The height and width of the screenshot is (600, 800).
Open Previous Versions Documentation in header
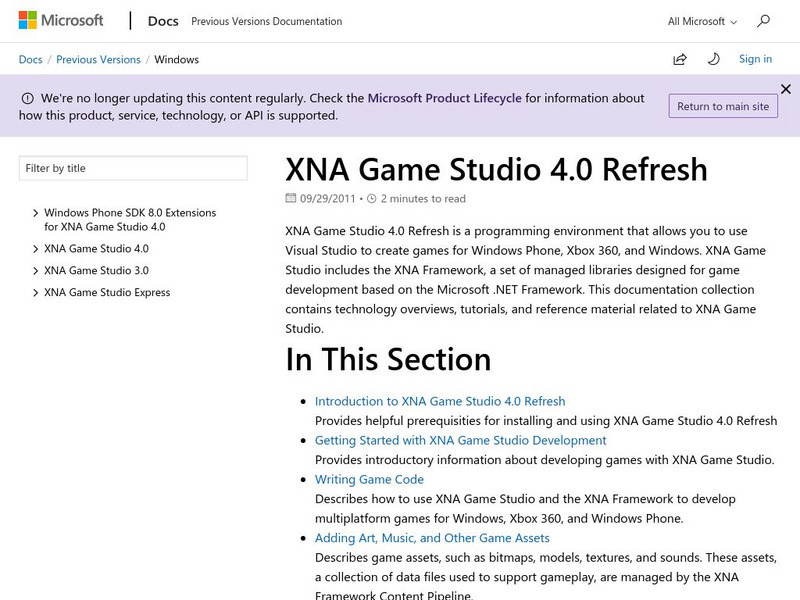click(x=266, y=21)
